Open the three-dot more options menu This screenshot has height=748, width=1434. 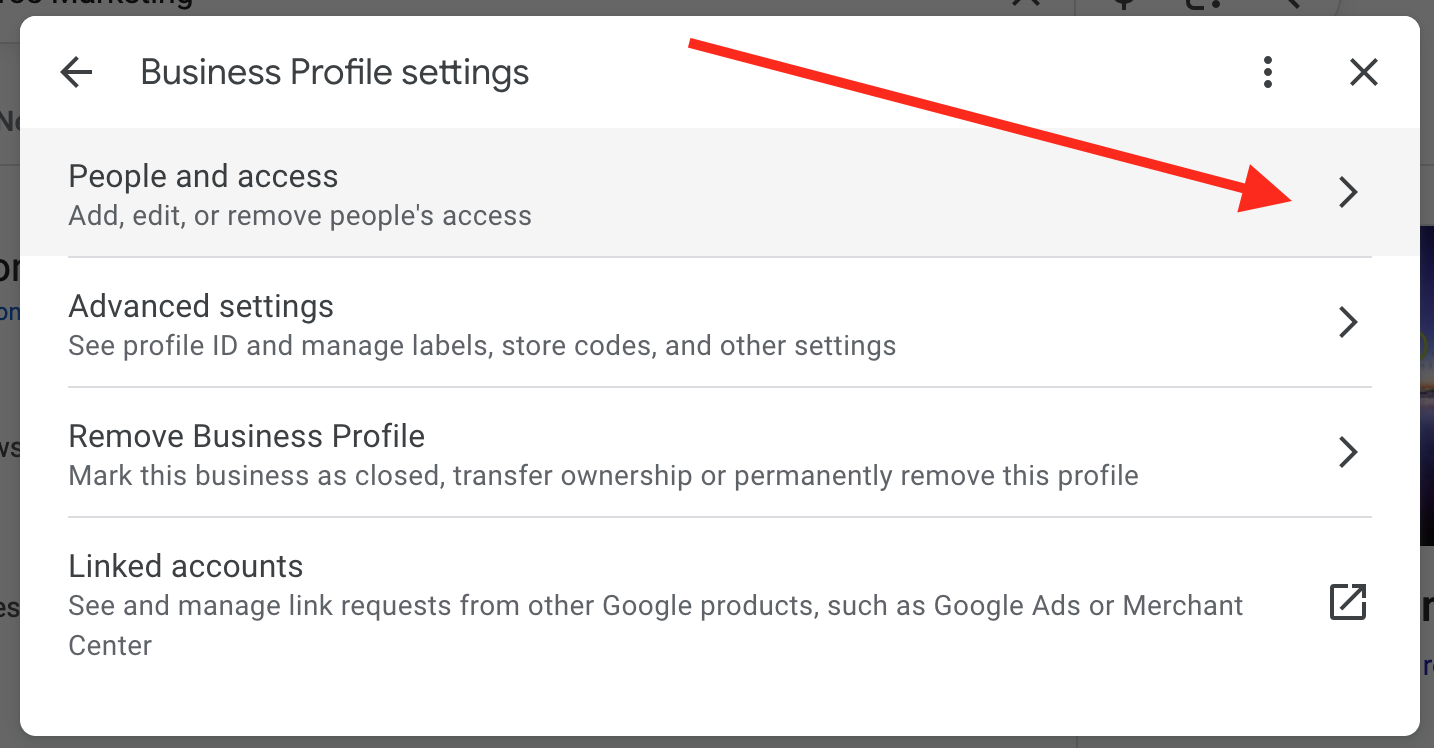pos(1267,72)
